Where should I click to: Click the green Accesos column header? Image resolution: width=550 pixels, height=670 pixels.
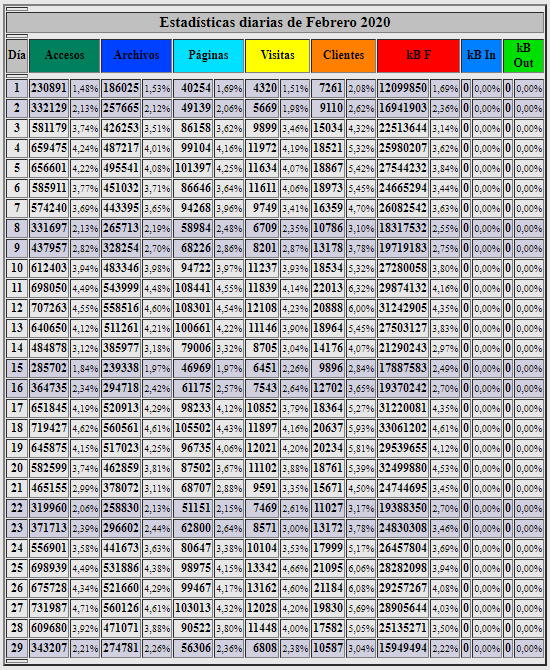tap(65, 56)
